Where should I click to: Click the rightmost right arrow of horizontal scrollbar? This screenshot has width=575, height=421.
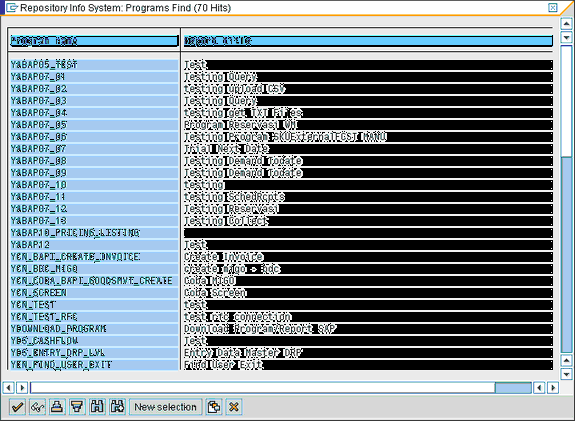coord(553,387)
